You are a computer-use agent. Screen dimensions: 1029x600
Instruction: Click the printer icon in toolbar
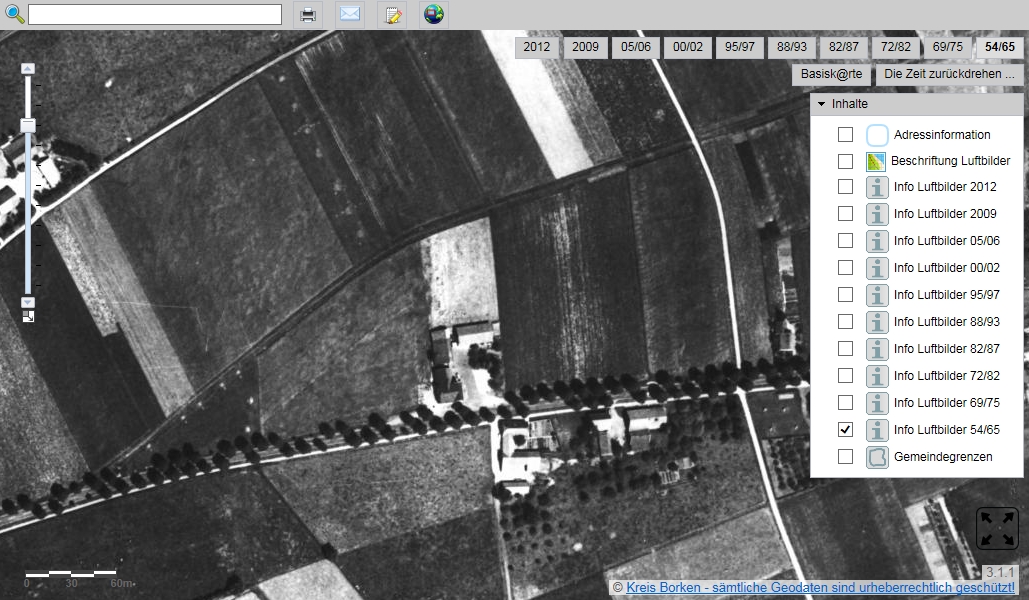tap(308, 14)
